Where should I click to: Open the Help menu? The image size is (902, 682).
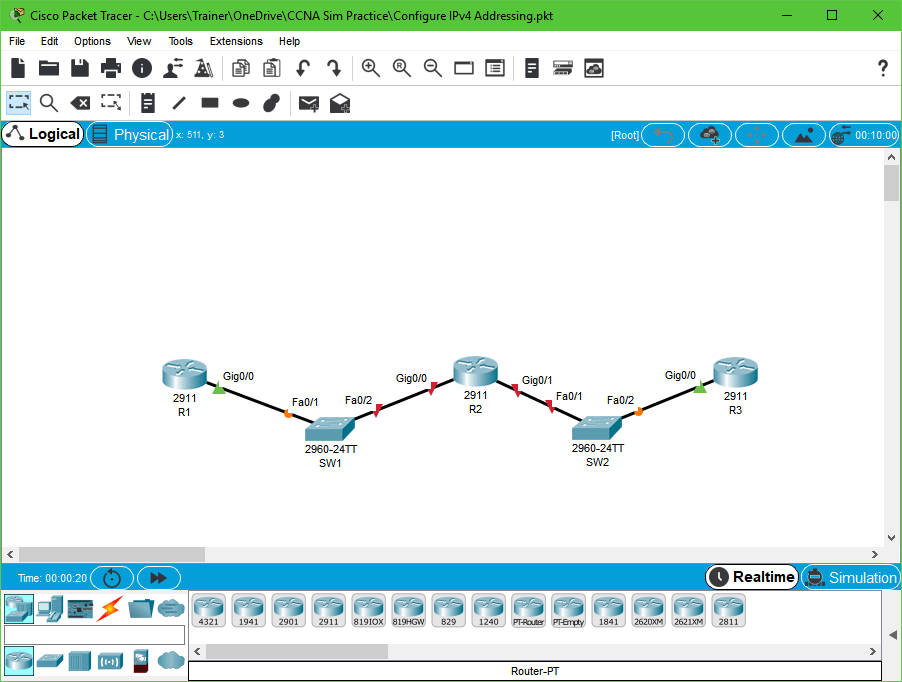[x=289, y=41]
